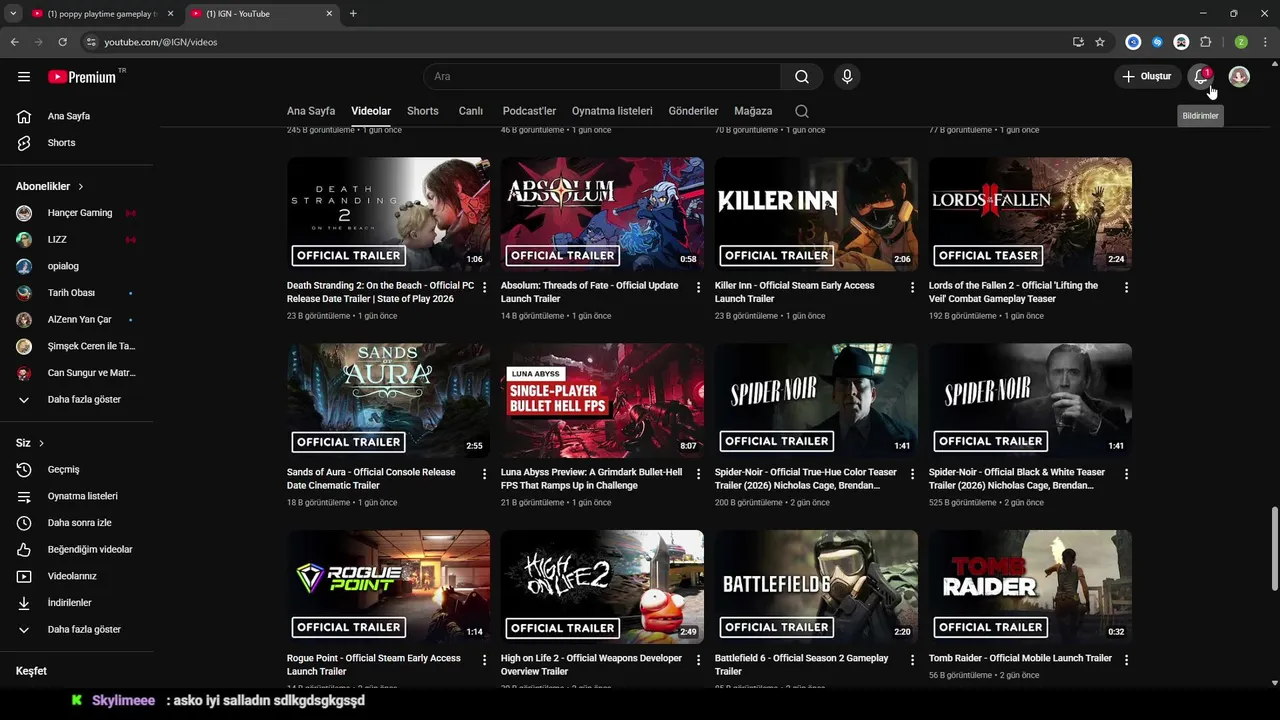This screenshot has height=720, width=1280.
Task: Open more options for Tomb Raider video
Action: pyautogui.click(x=1126, y=660)
